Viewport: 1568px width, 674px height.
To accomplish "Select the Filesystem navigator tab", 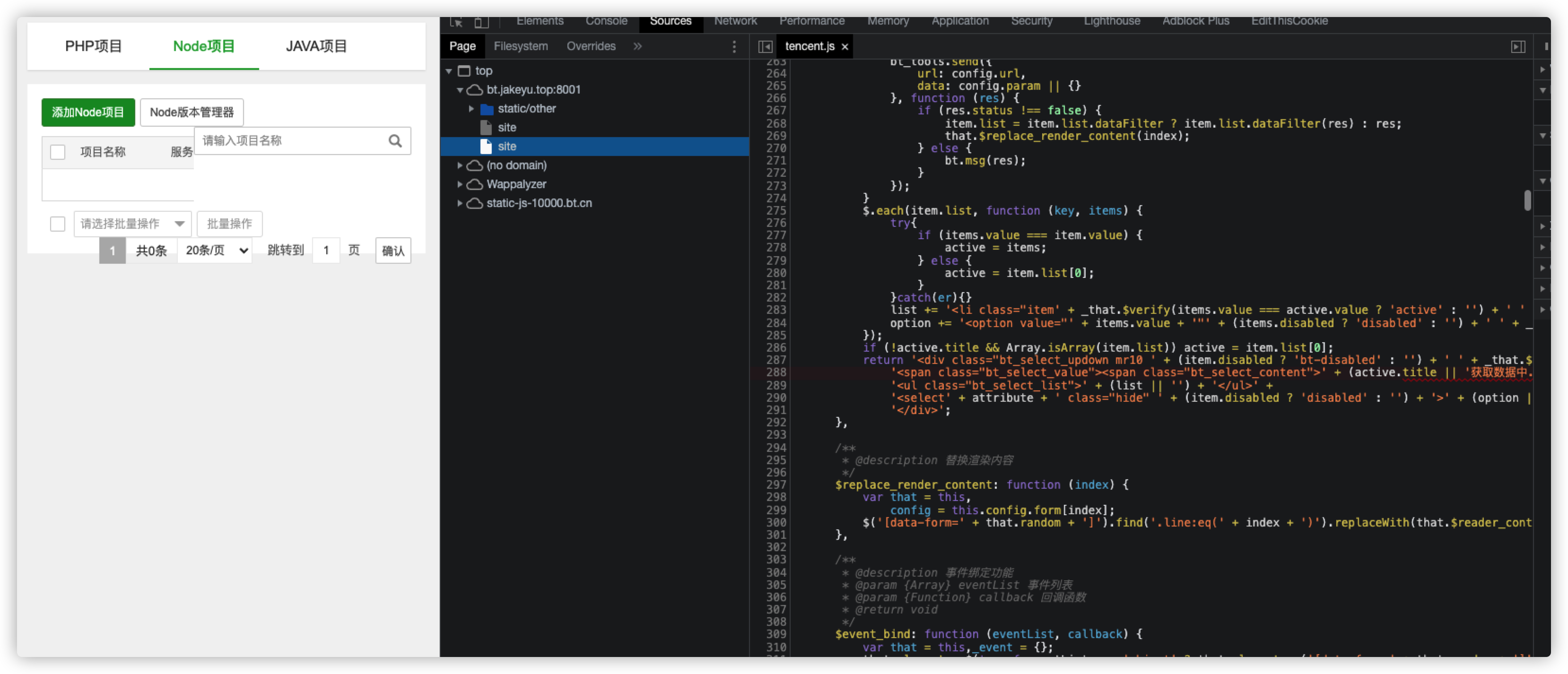I will pos(521,46).
